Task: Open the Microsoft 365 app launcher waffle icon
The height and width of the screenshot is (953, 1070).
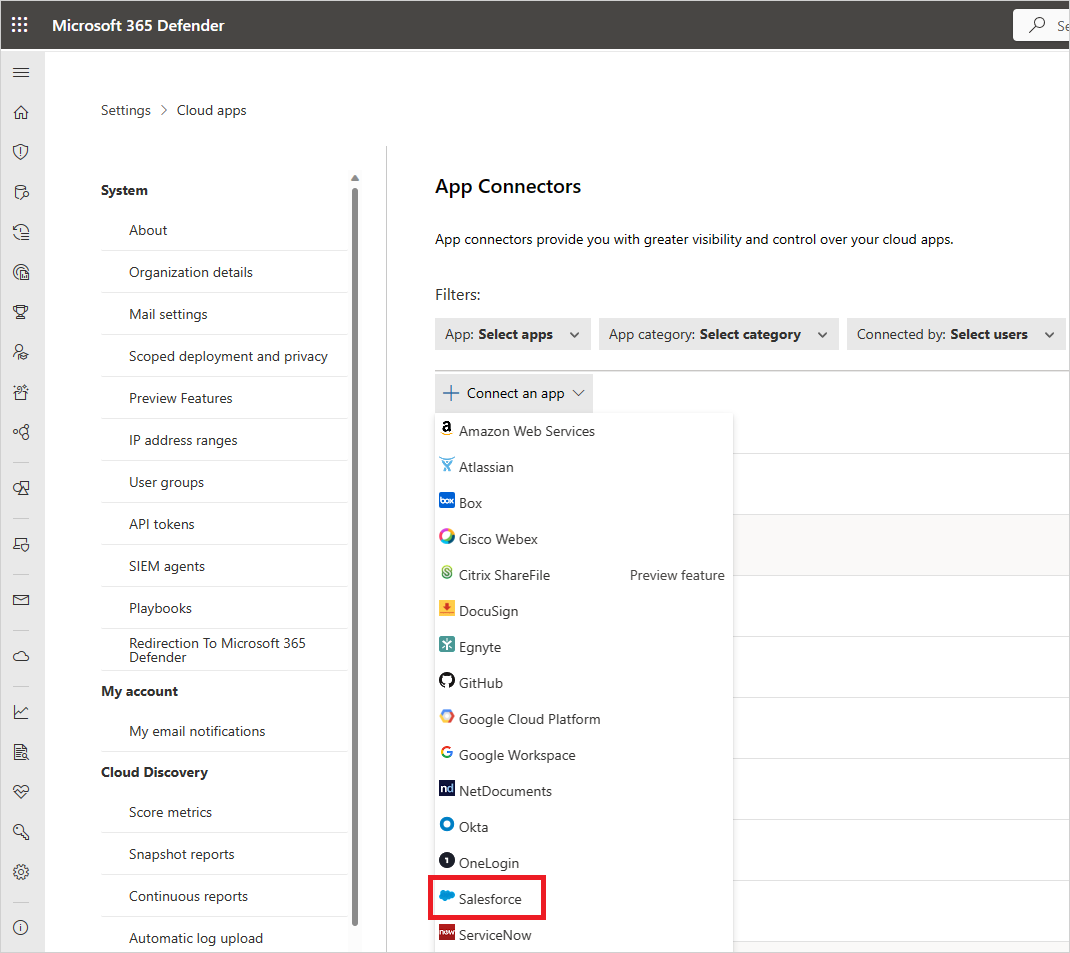Action: (19, 24)
